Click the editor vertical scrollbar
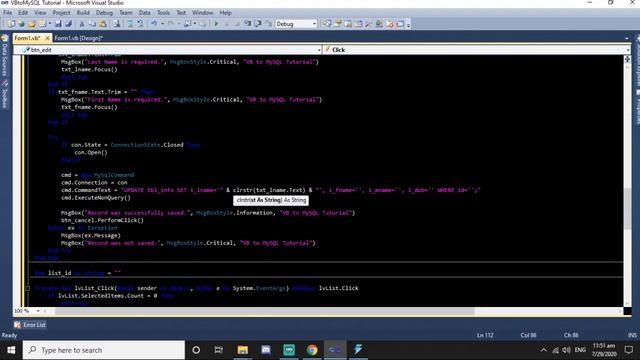The width and height of the screenshot is (640, 360). (x=627, y=208)
